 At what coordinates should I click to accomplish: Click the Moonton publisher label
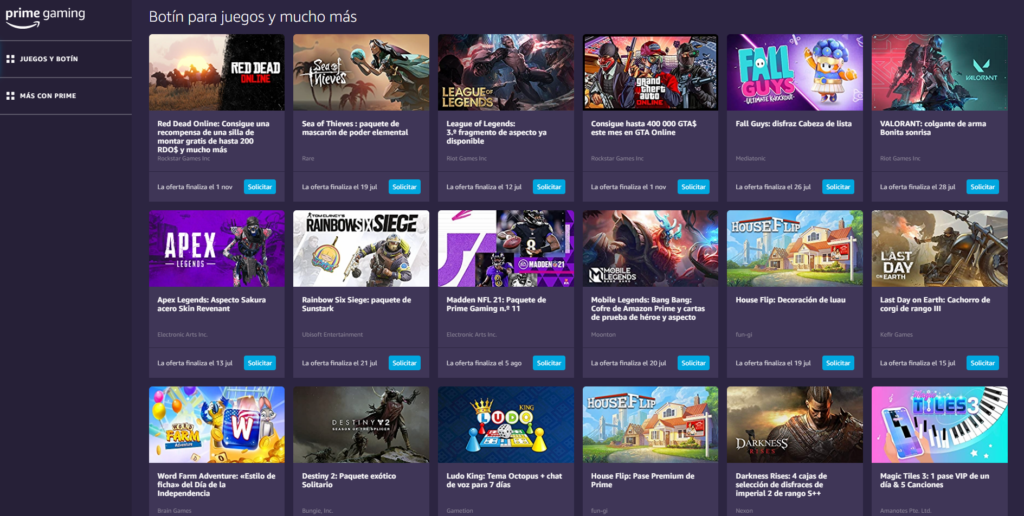pos(603,334)
